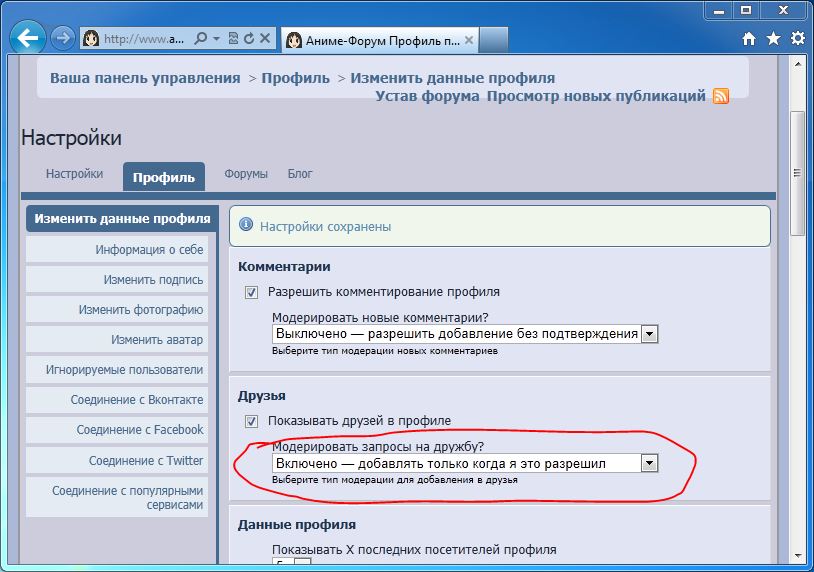Open 'Устав форума' link
This screenshot has width=814, height=572.
[x=427, y=96]
